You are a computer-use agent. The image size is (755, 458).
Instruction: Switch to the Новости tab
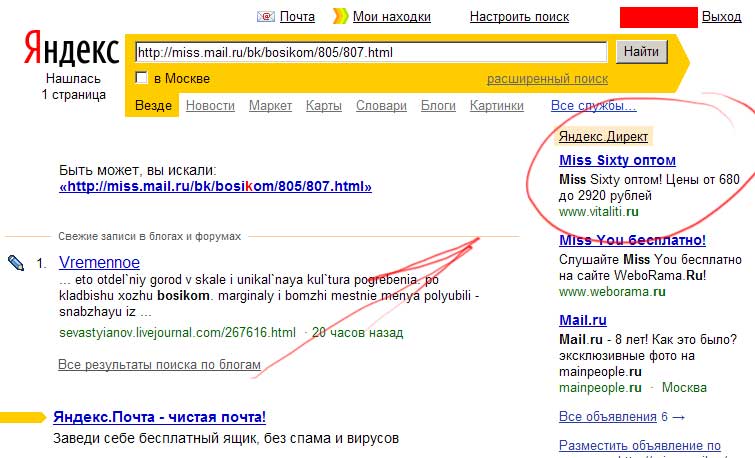click(x=210, y=105)
